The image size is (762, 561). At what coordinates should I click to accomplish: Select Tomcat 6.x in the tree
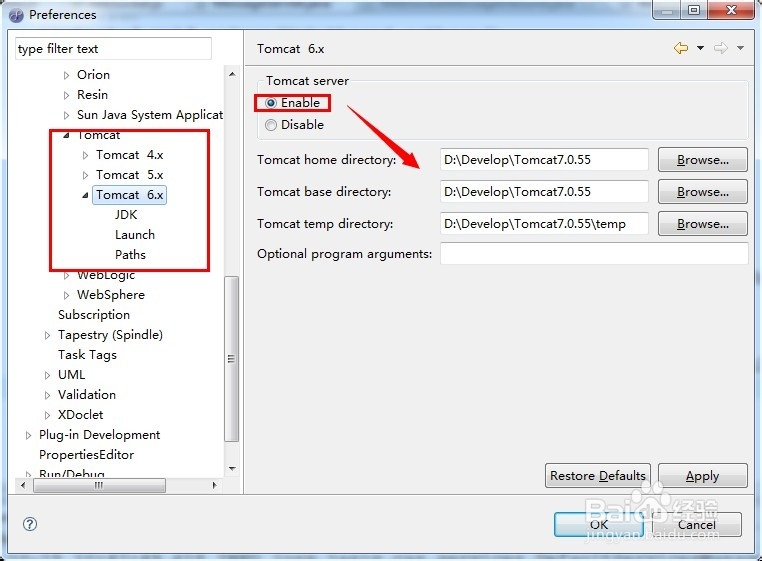[x=129, y=195]
